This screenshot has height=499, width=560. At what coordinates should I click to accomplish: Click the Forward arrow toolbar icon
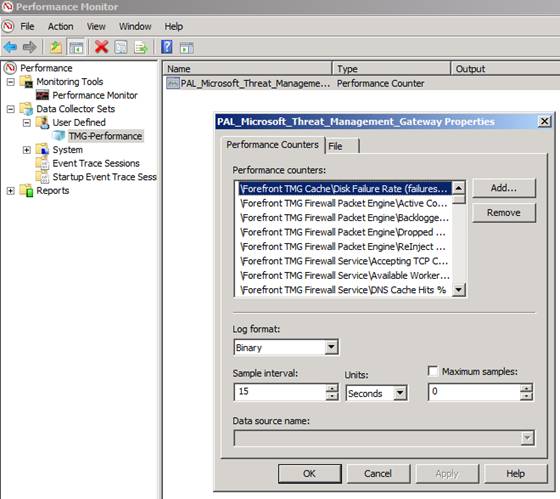click(29, 47)
